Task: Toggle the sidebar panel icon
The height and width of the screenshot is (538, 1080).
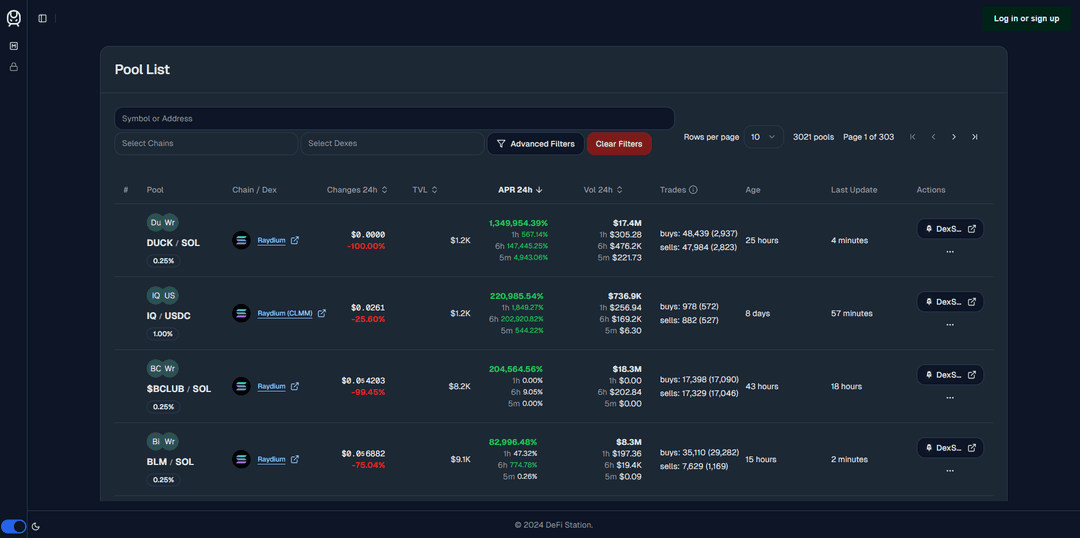Action: [42, 18]
